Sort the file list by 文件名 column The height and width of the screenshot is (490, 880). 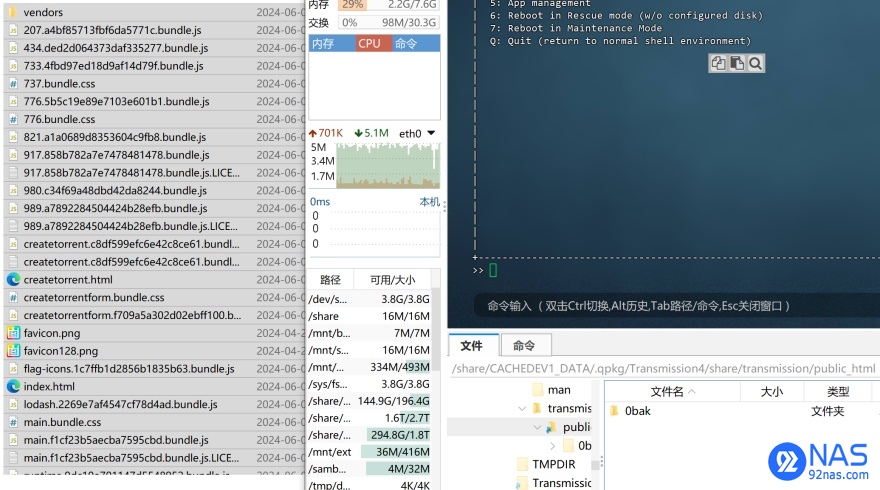point(672,392)
